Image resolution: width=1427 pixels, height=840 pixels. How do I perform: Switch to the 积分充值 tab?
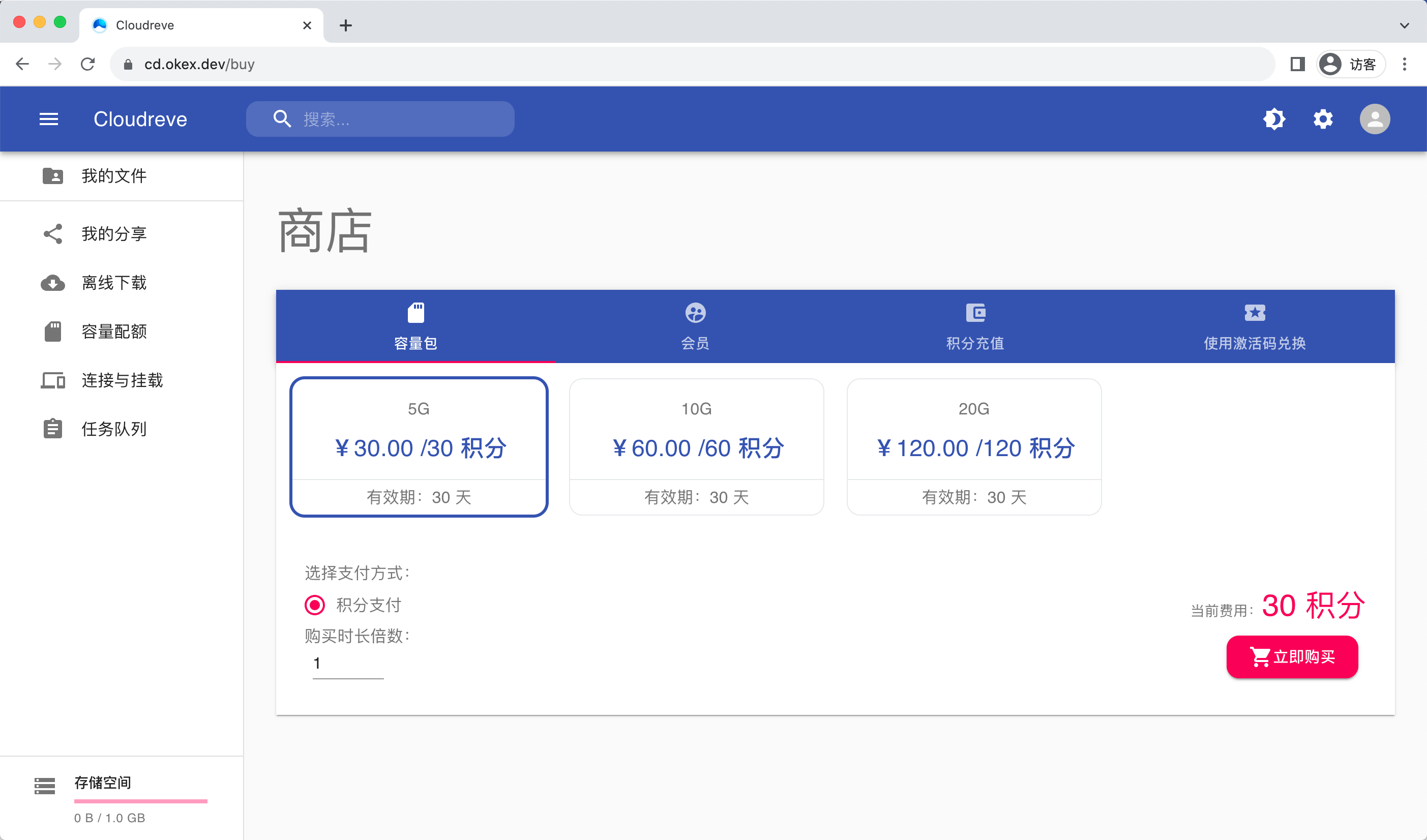[975, 326]
